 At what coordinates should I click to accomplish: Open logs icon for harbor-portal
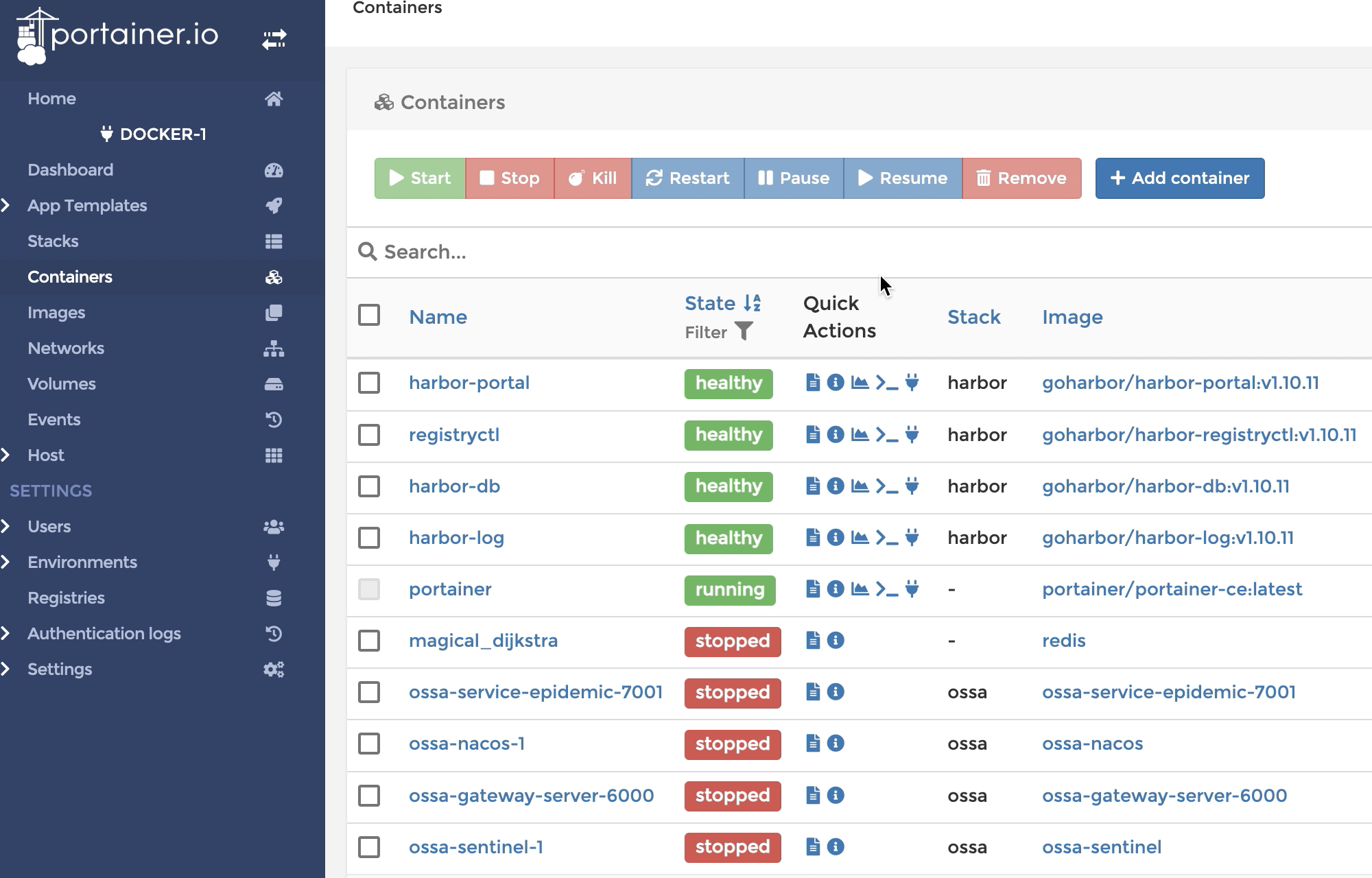813,382
